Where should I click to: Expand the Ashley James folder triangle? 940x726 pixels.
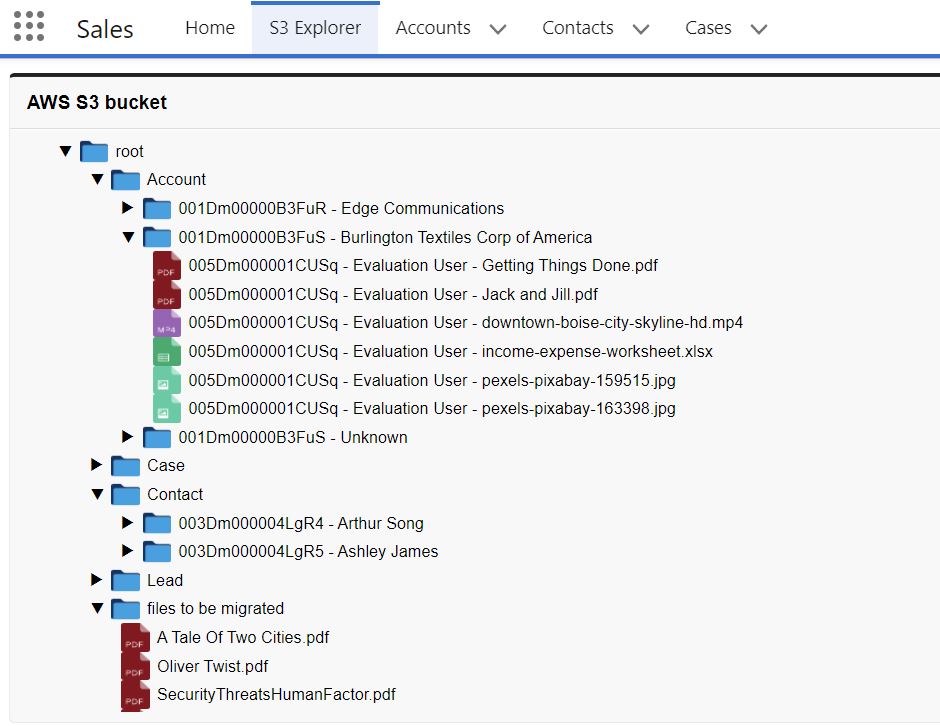[127, 550]
